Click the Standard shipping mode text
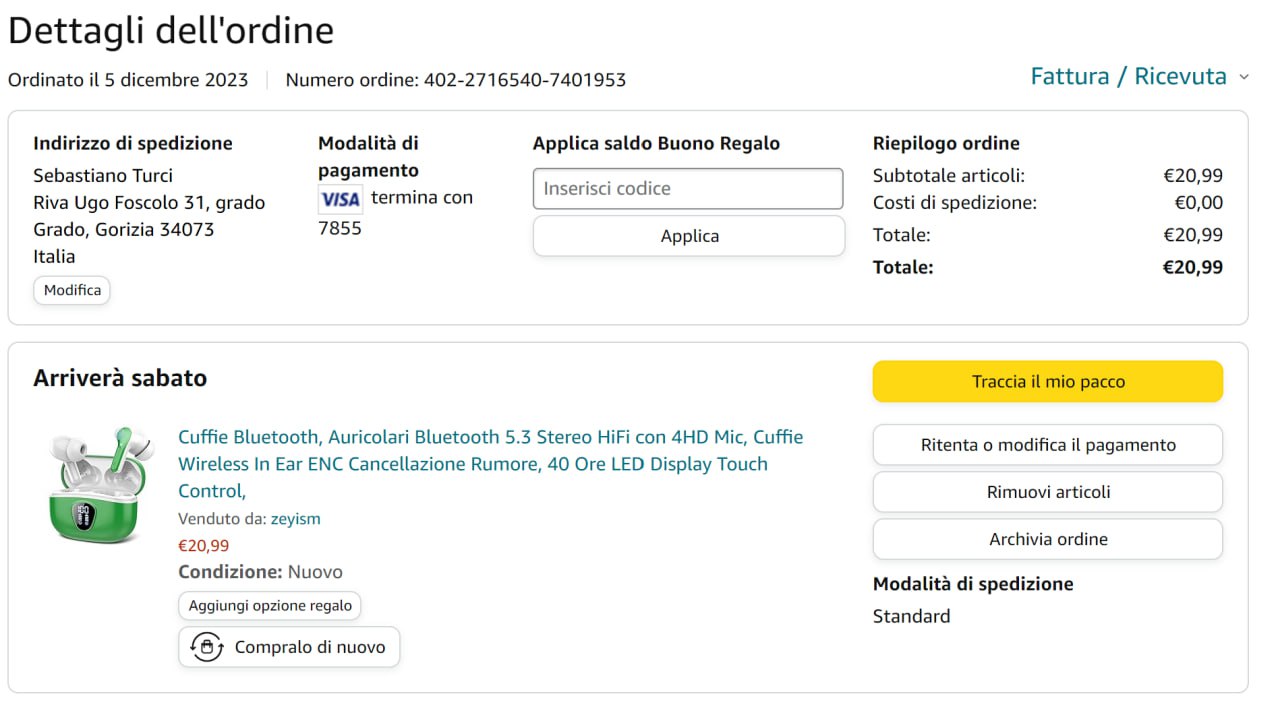 point(911,616)
